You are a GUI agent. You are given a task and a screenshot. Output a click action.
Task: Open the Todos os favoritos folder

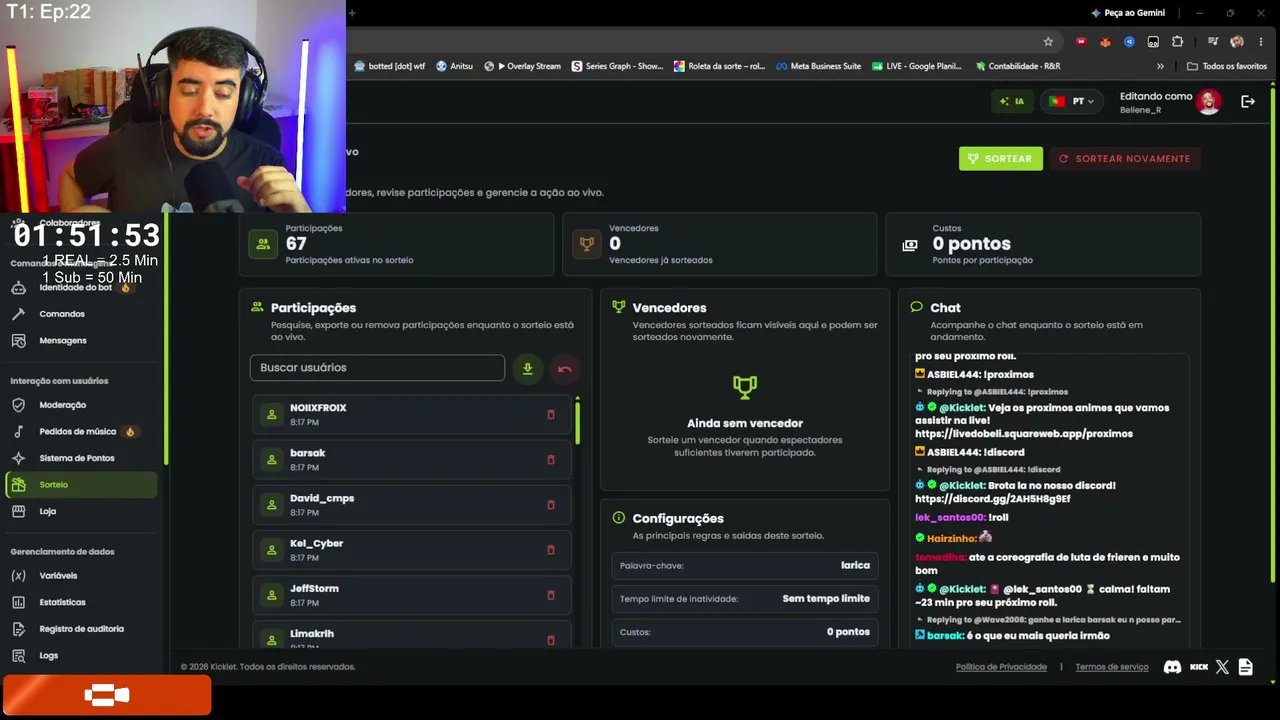click(x=1227, y=66)
